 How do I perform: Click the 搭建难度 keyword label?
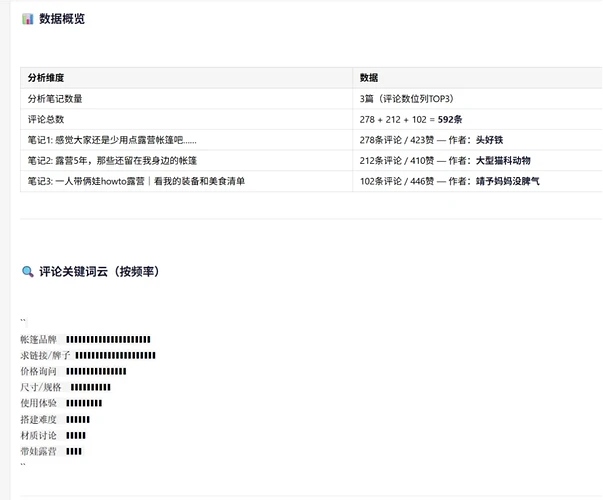pyautogui.click(x=38, y=420)
